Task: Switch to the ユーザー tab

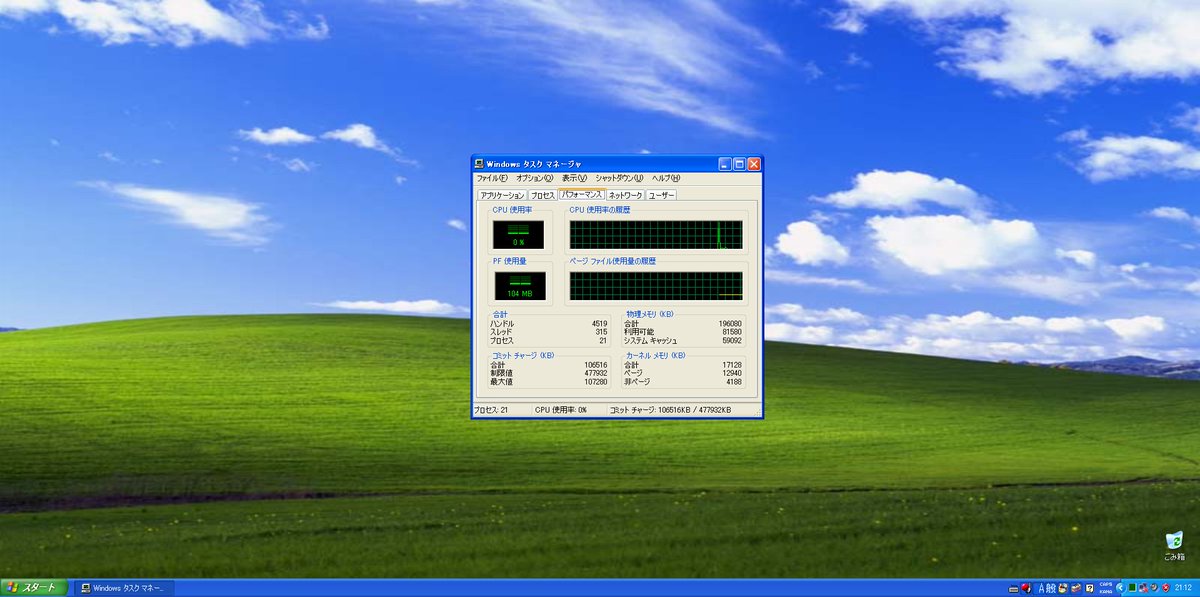Action: [x=662, y=195]
